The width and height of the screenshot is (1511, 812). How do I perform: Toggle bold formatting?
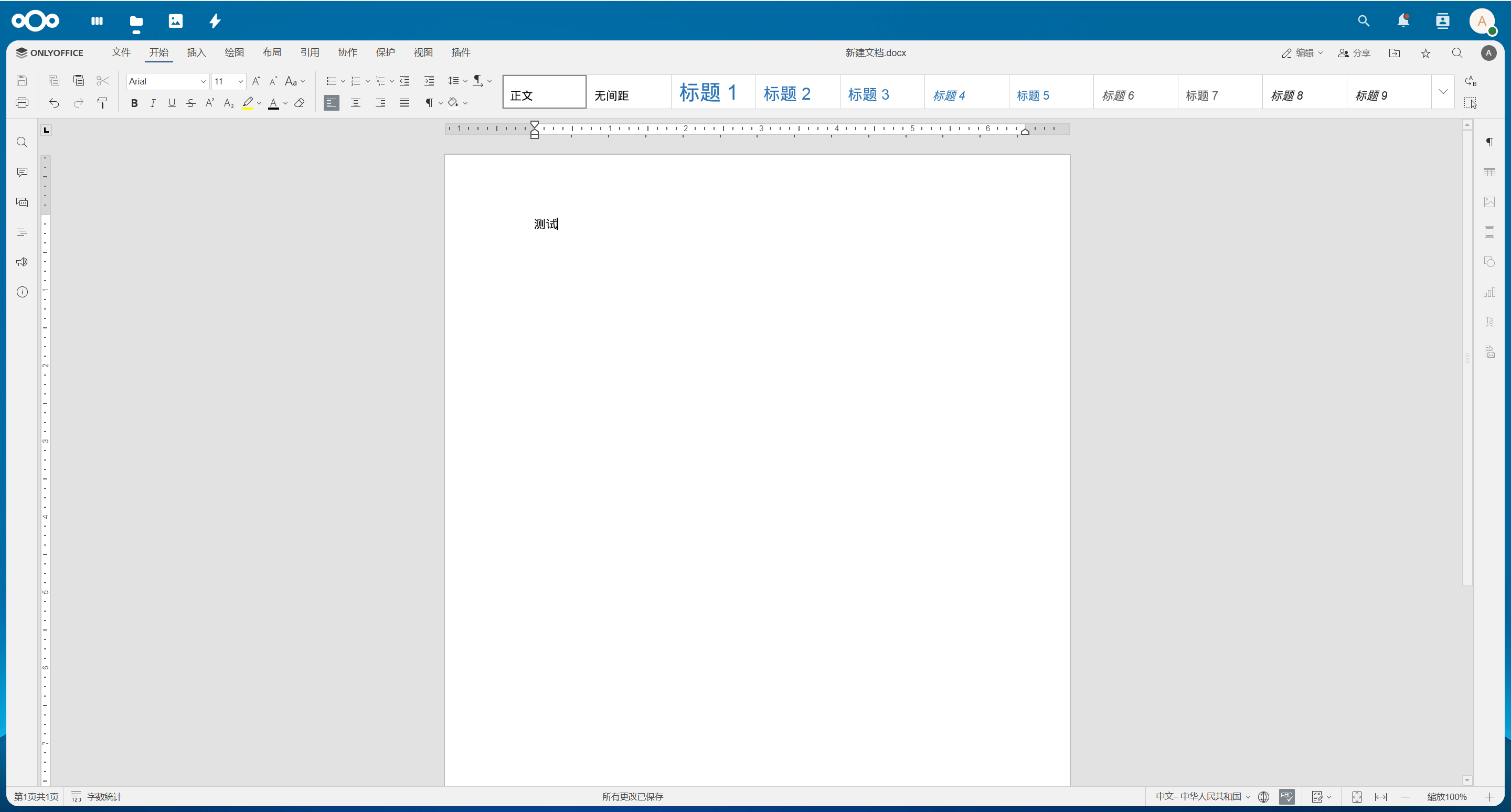click(x=134, y=103)
